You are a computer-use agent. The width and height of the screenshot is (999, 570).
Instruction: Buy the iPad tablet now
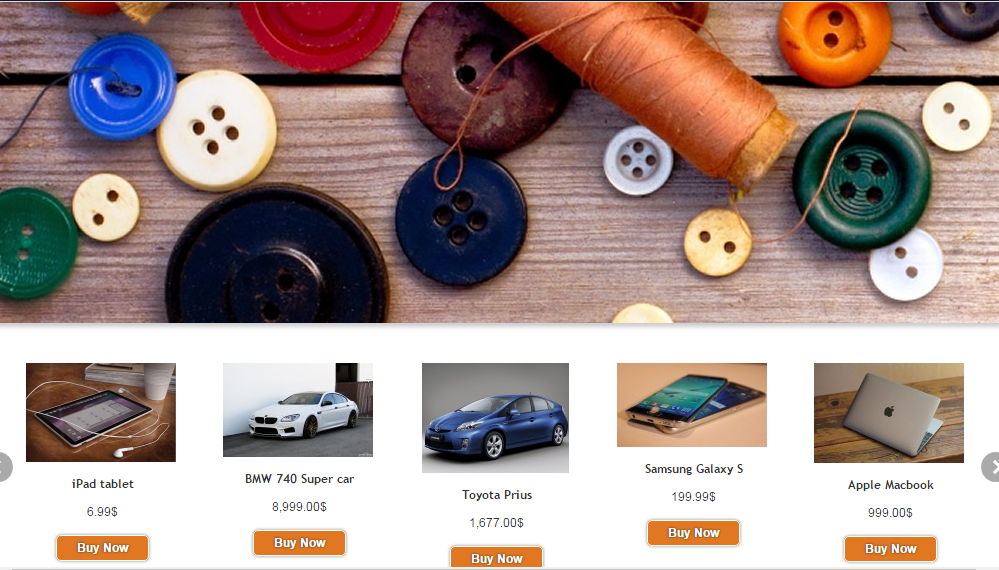[103, 548]
